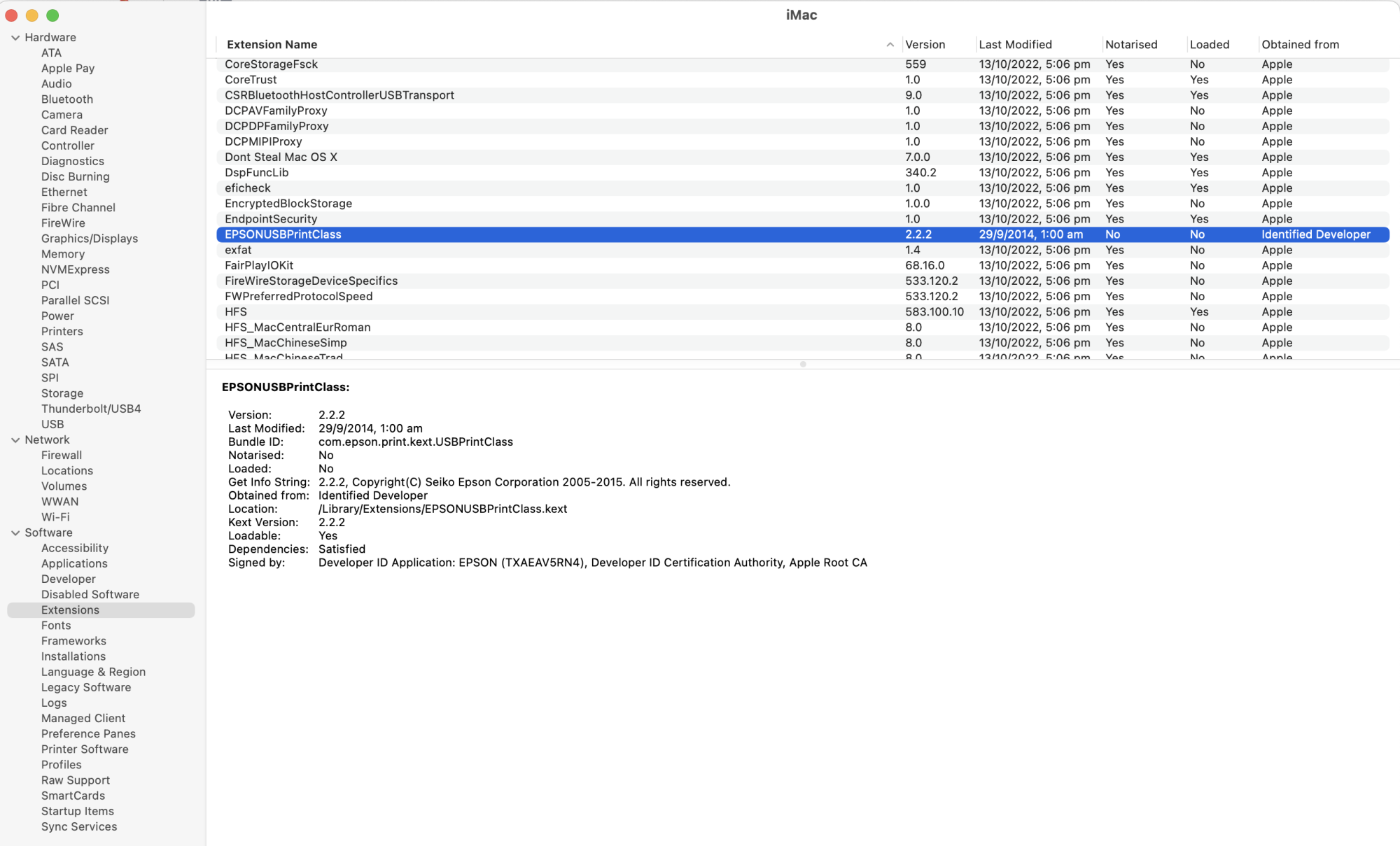The height and width of the screenshot is (846, 1400).
Task: Click Logs in Software sidebar
Action: [x=53, y=702]
